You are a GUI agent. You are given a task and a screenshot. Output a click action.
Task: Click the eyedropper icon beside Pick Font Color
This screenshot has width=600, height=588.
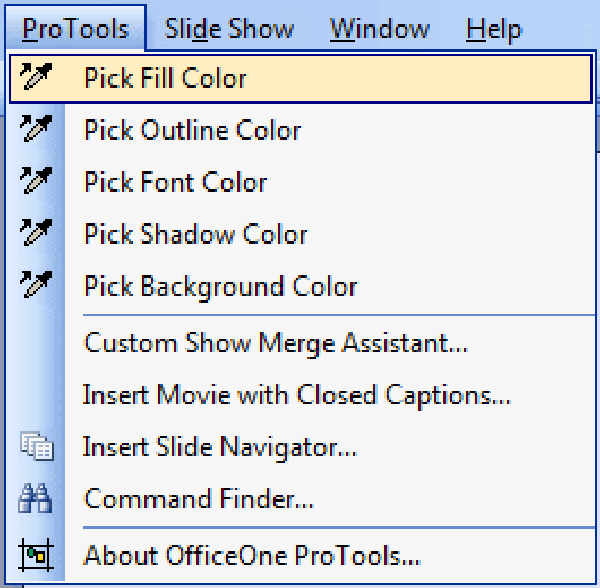pyautogui.click(x=36, y=182)
